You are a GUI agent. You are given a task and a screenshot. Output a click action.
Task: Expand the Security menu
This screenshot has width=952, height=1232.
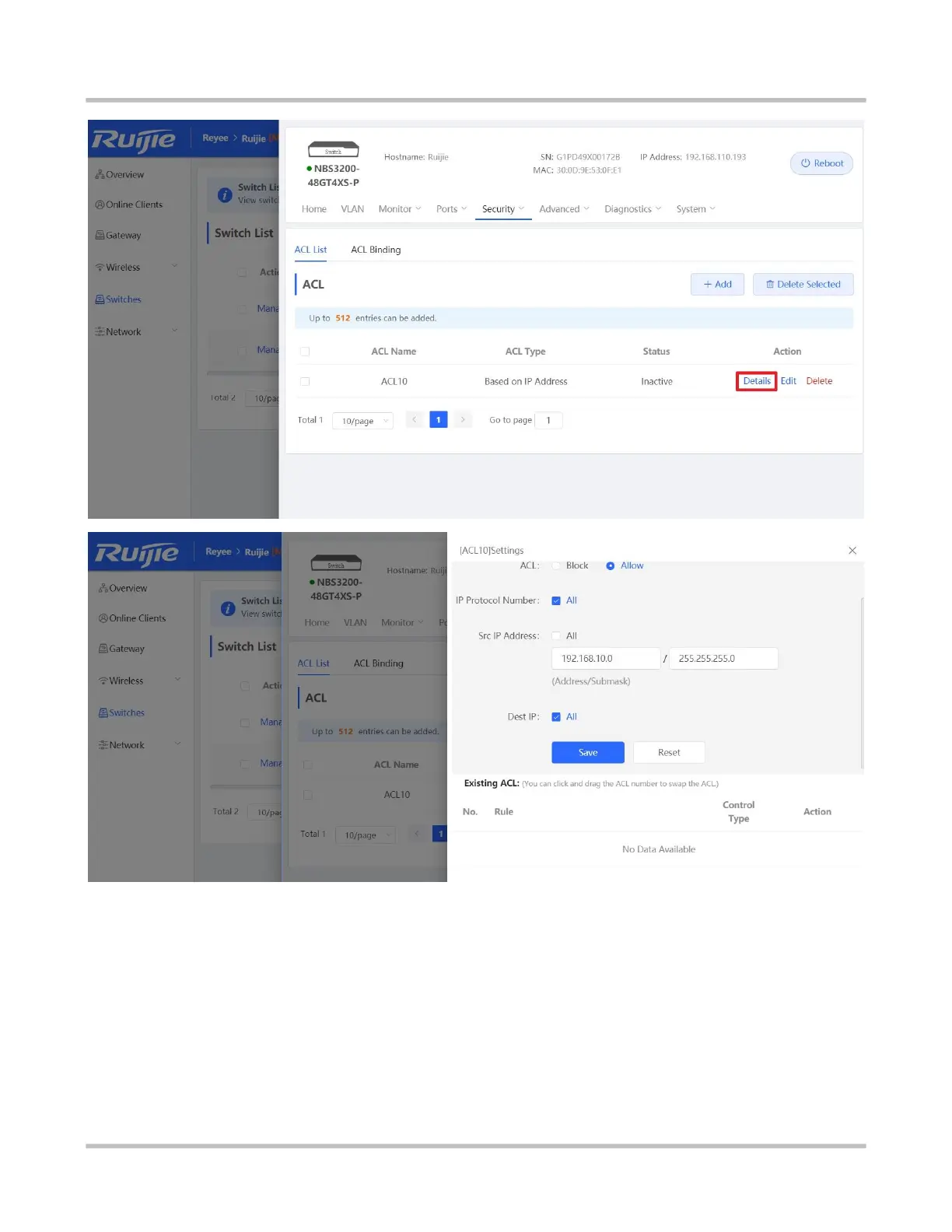point(503,209)
